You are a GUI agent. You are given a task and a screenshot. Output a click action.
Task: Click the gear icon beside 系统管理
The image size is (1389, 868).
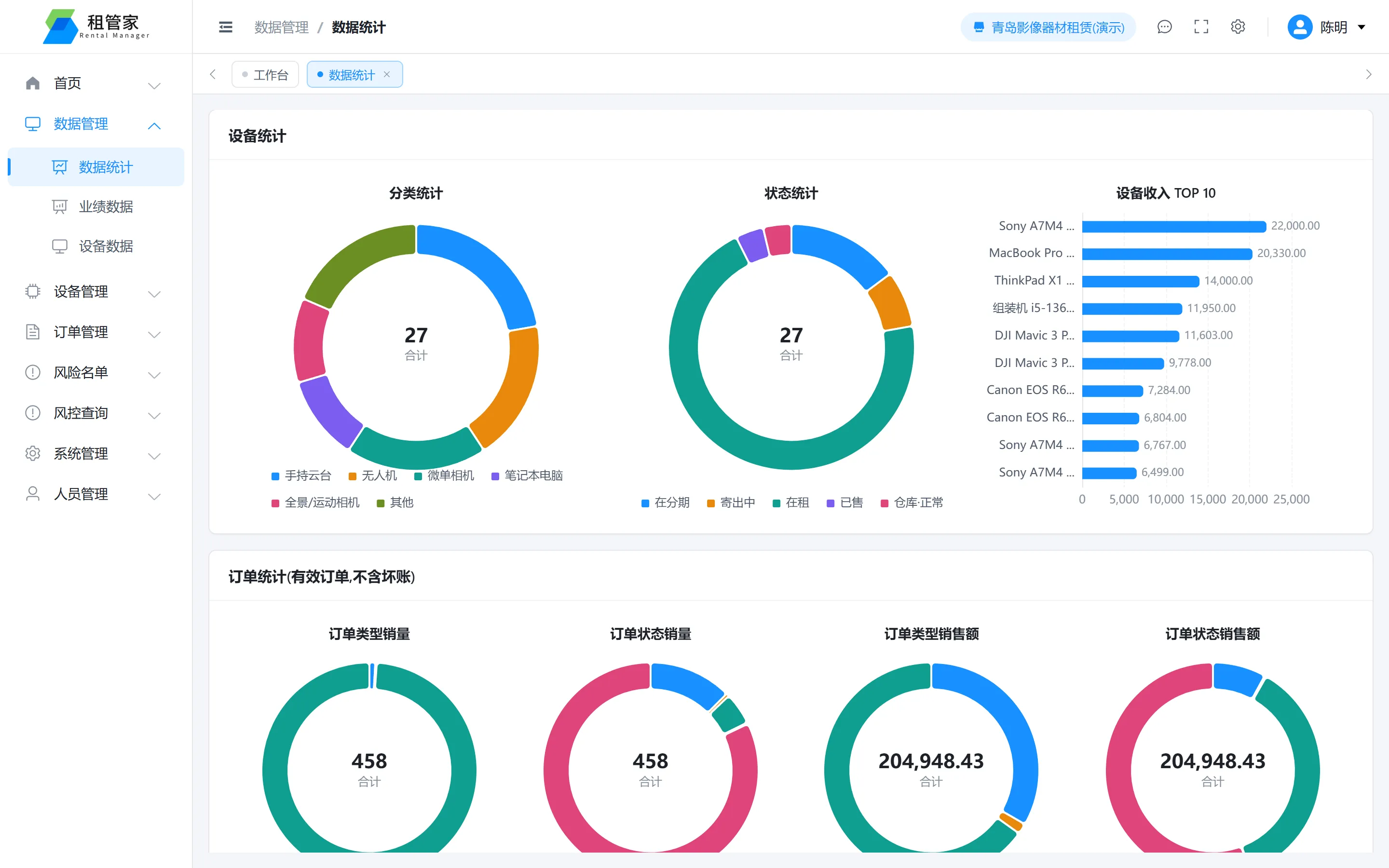(x=33, y=453)
